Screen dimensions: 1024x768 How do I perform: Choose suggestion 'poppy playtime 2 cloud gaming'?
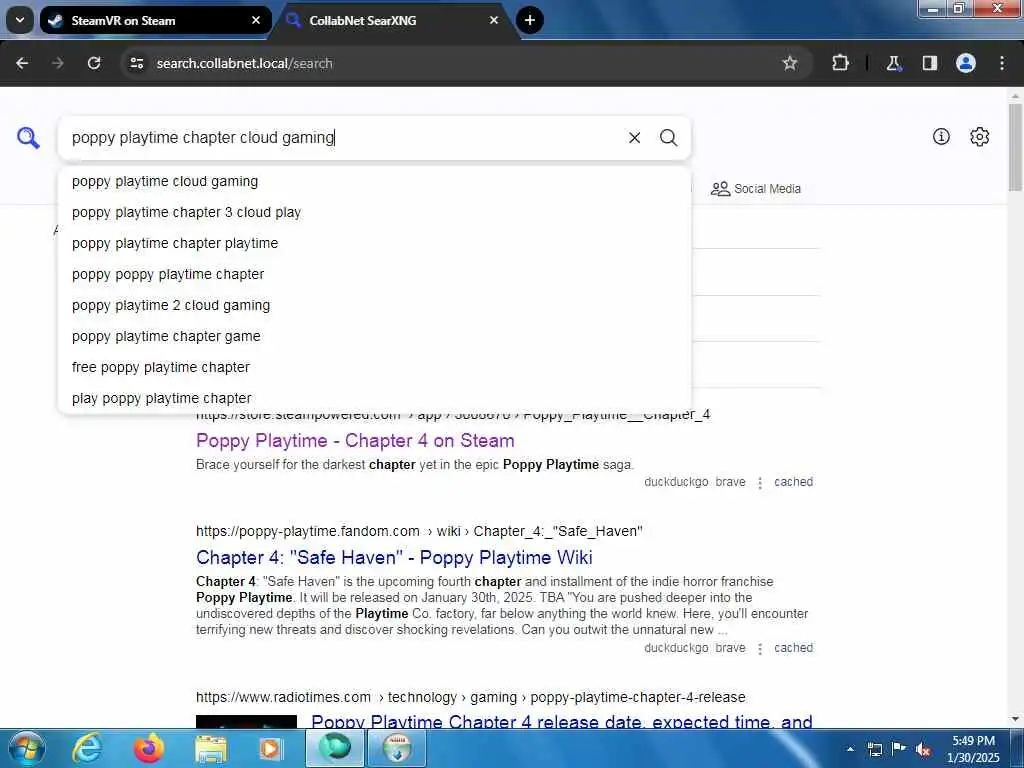[375, 305]
